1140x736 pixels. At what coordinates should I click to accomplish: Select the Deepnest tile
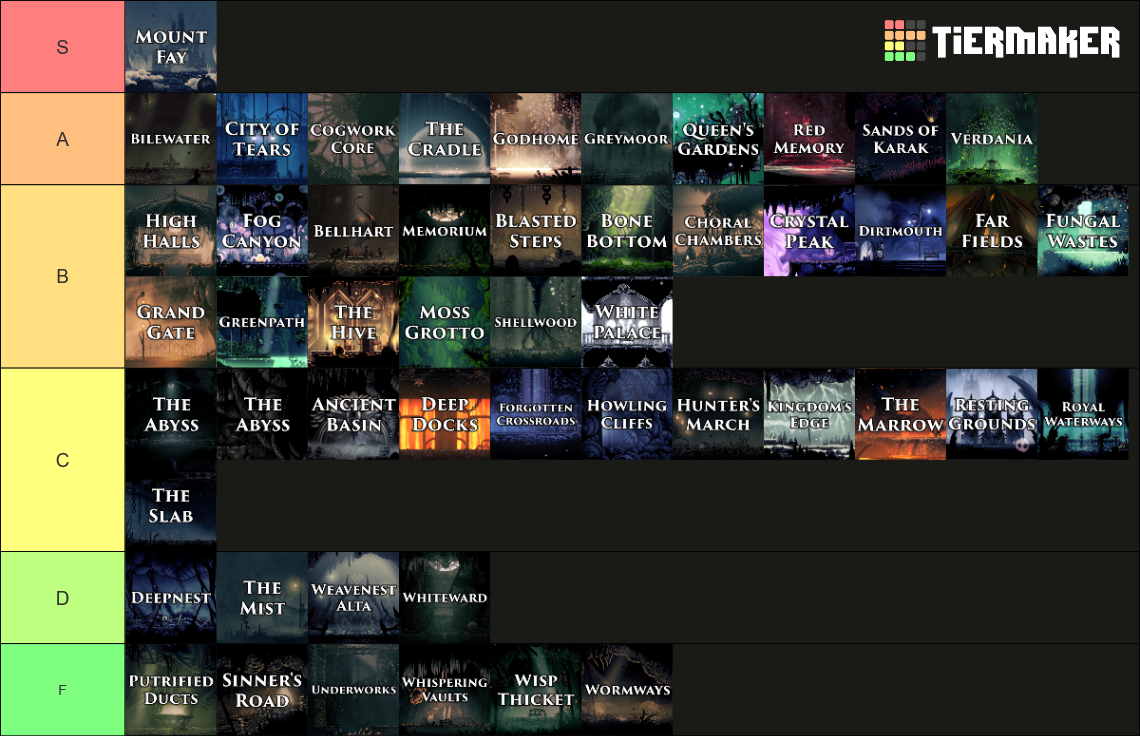click(171, 597)
